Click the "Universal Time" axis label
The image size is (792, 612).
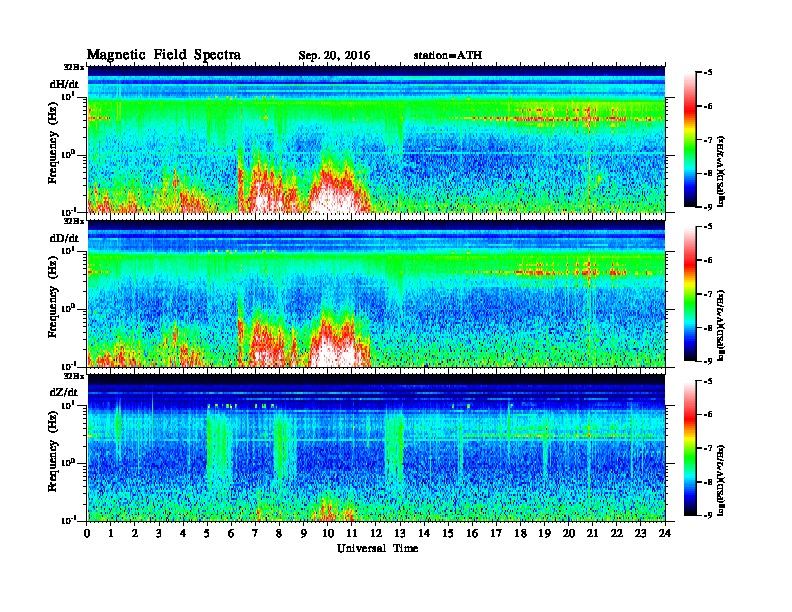click(377, 548)
